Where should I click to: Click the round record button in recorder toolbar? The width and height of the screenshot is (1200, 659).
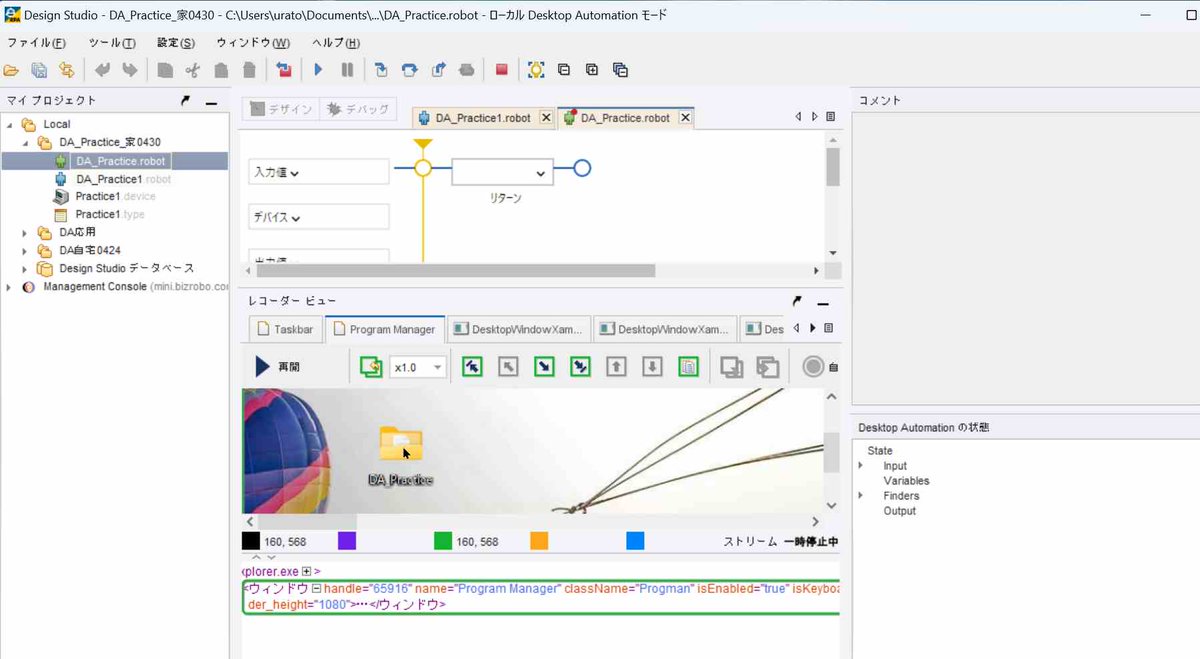813,367
